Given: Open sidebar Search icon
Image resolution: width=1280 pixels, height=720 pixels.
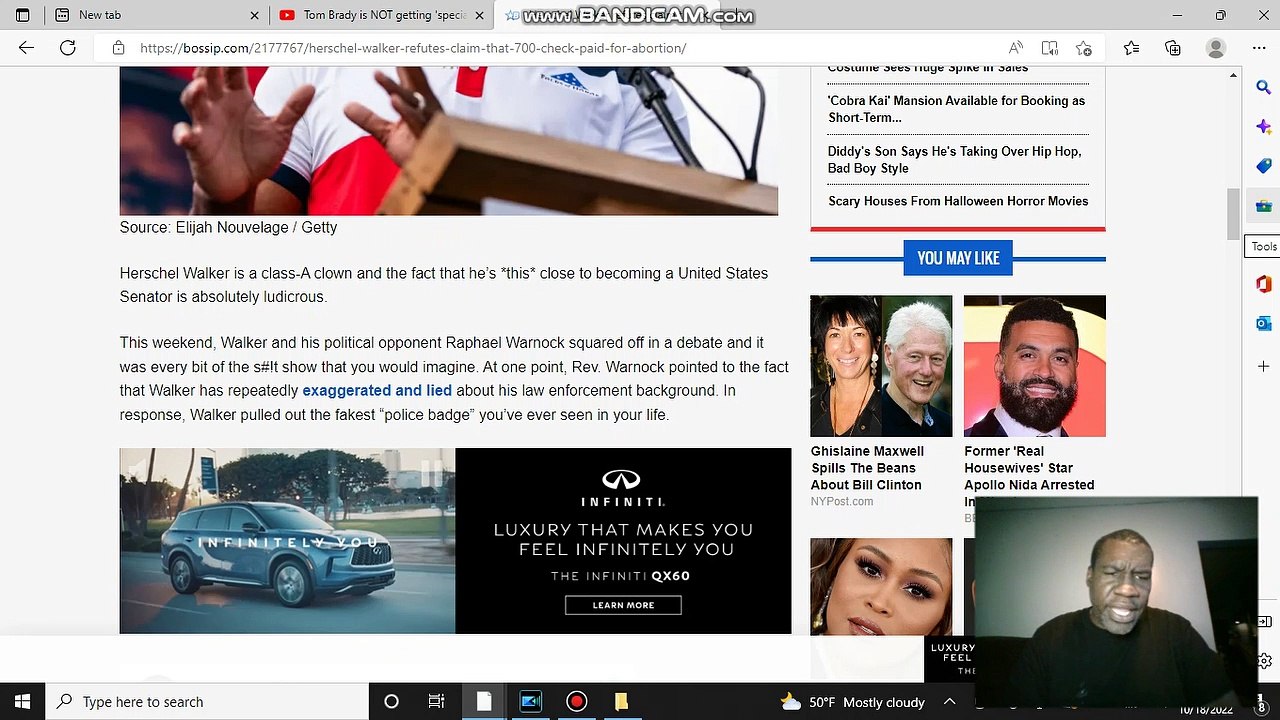Looking at the screenshot, I should [x=1263, y=87].
